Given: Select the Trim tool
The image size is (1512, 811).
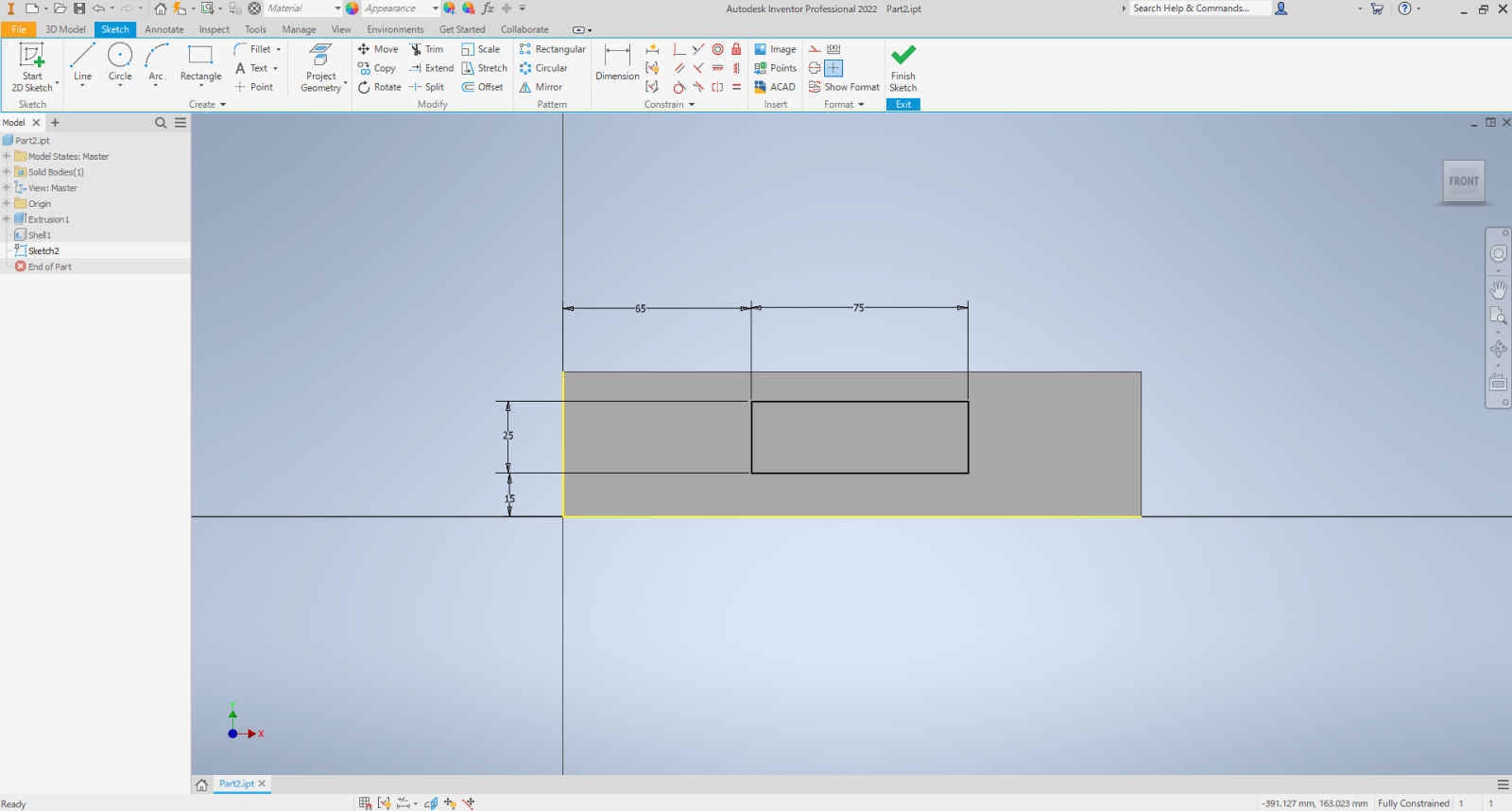Looking at the screenshot, I should point(426,49).
